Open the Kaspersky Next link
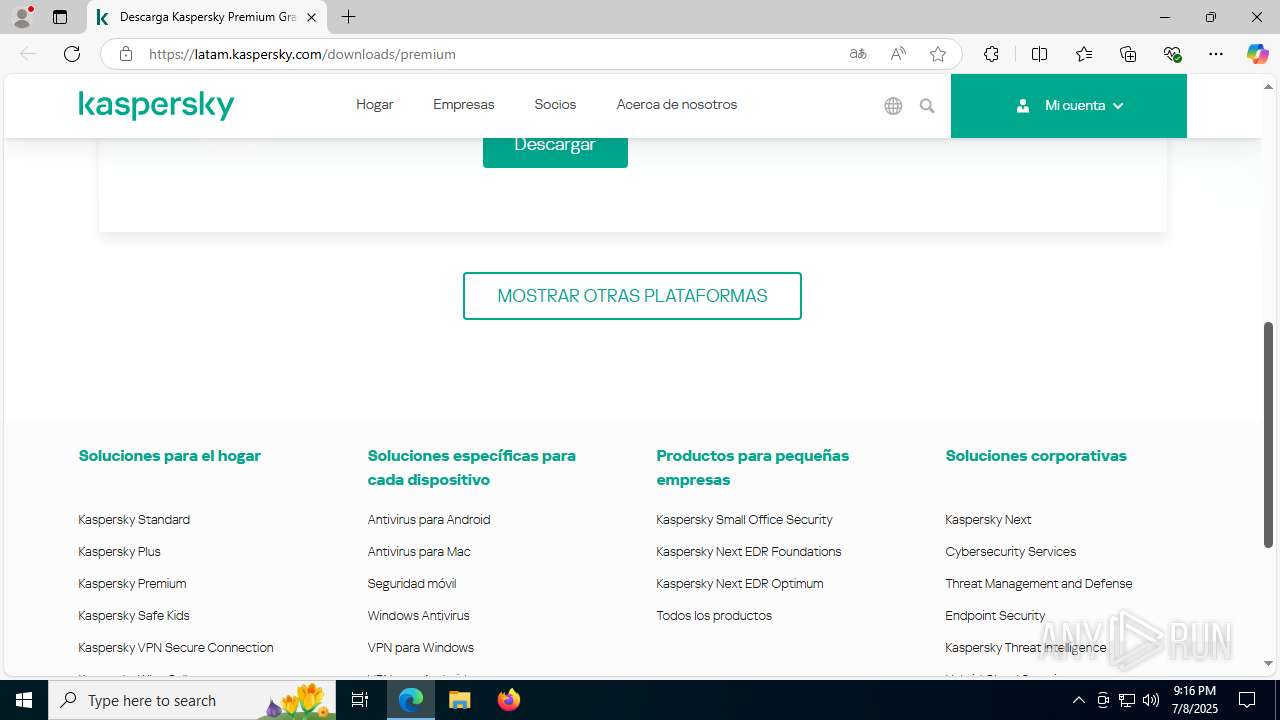This screenshot has width=1280, height=720. click(988, 520)
